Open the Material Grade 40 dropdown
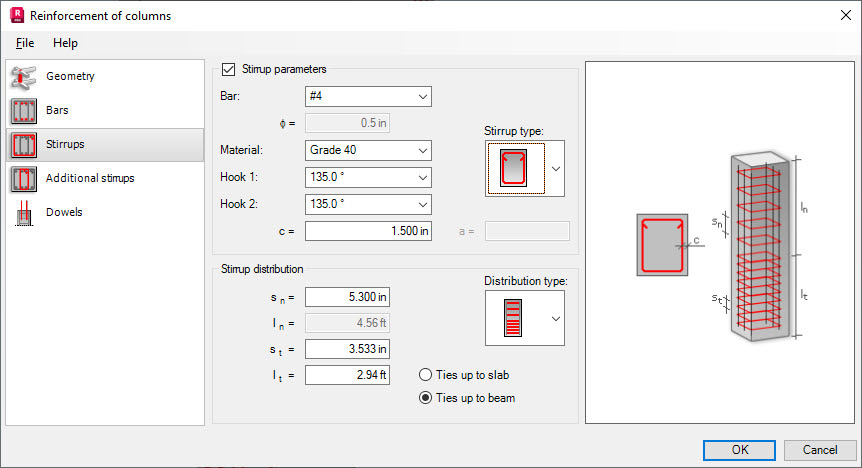This screenshot has height=468, width=862. point(368,150)
